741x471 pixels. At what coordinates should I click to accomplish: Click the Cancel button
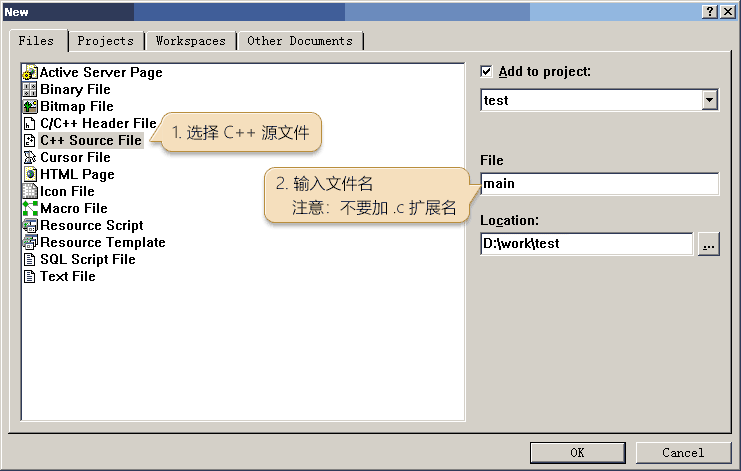click(683, 453)
